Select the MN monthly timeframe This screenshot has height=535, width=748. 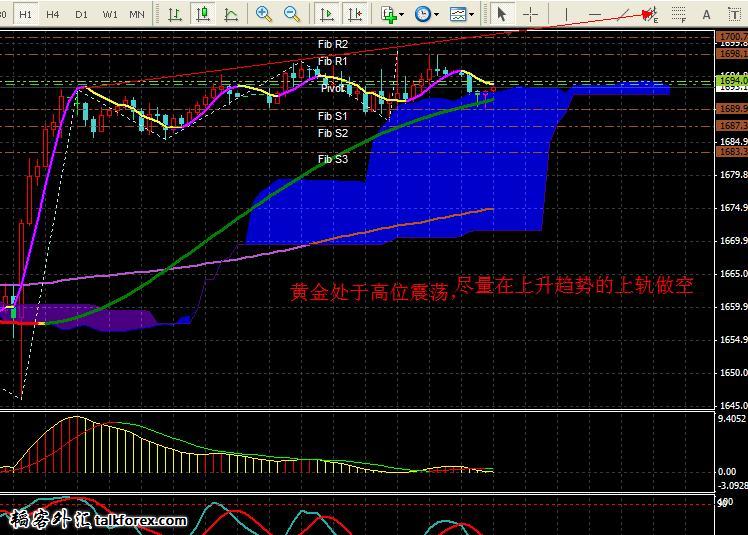click(137, 14)
